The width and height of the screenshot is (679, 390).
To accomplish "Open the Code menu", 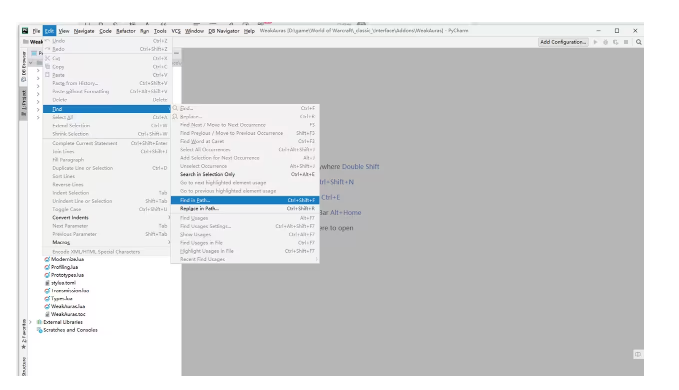I will 105,31.
